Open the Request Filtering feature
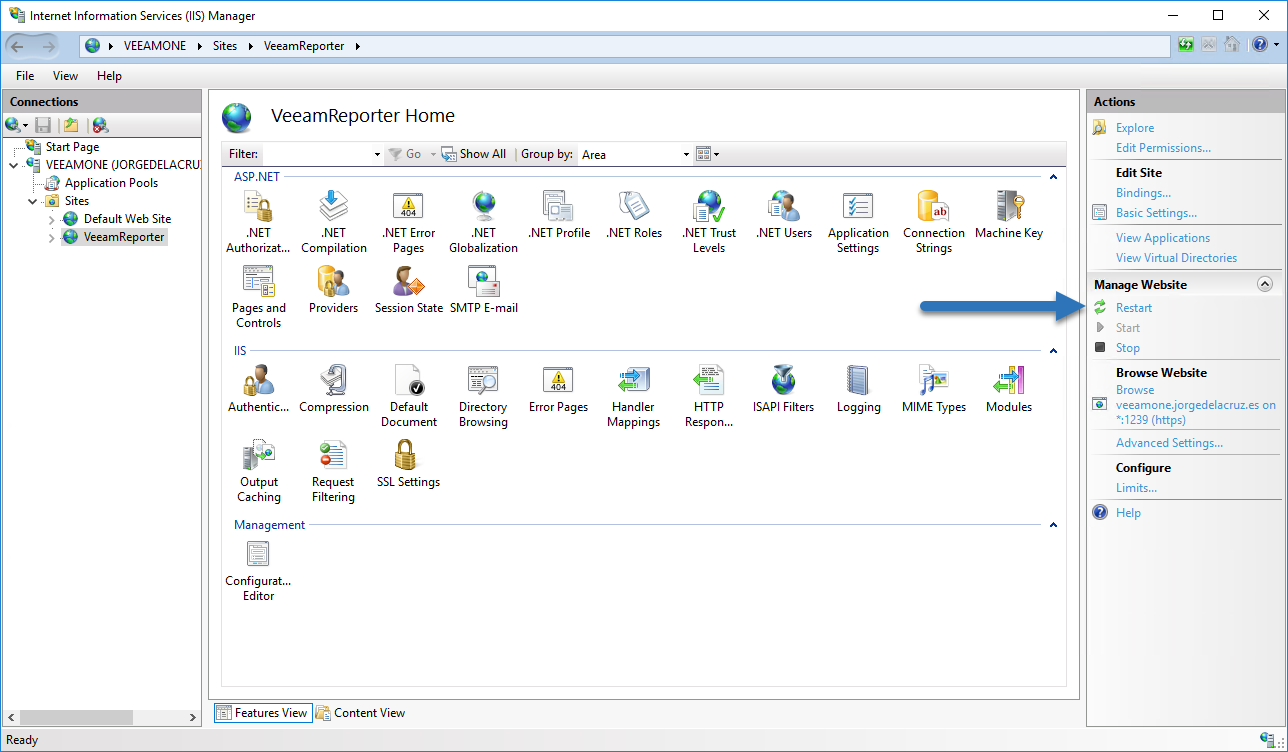The width and height of the screenshot is (1288, 752). click(333, 471)
